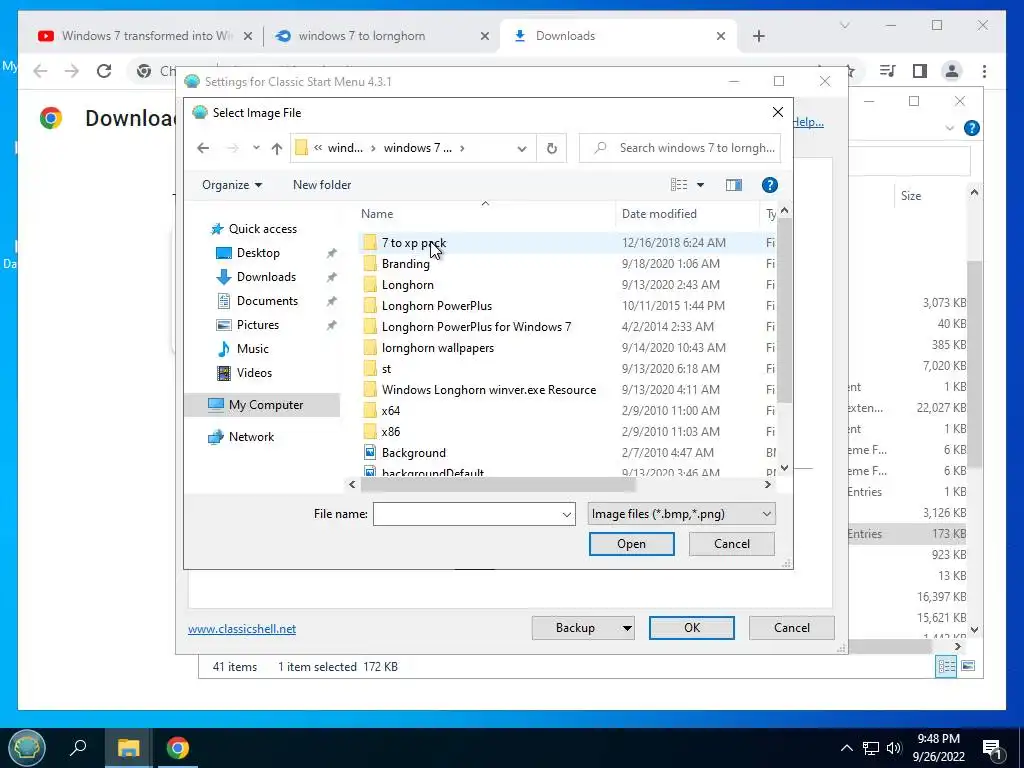Refresh the file dialog folder listing
1024x768 pixels.
[552, 148]
